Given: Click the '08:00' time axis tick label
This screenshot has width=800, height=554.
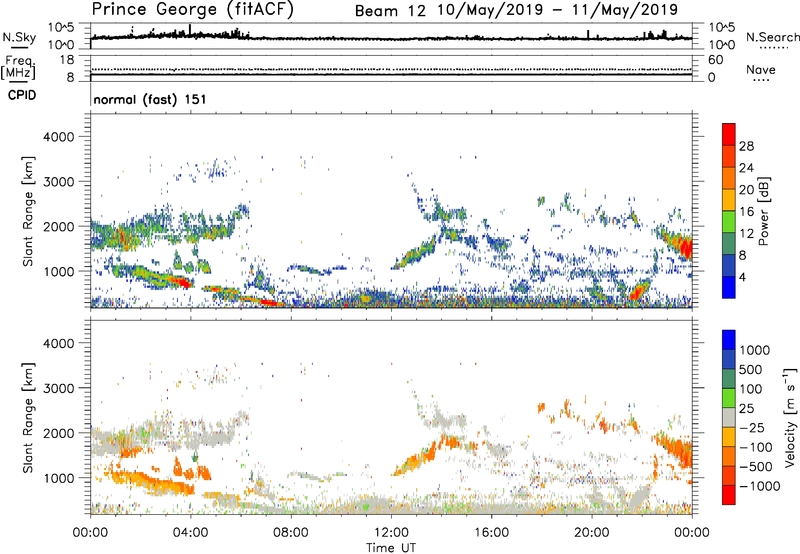Looking at the screenshot, I should point(291,533).
